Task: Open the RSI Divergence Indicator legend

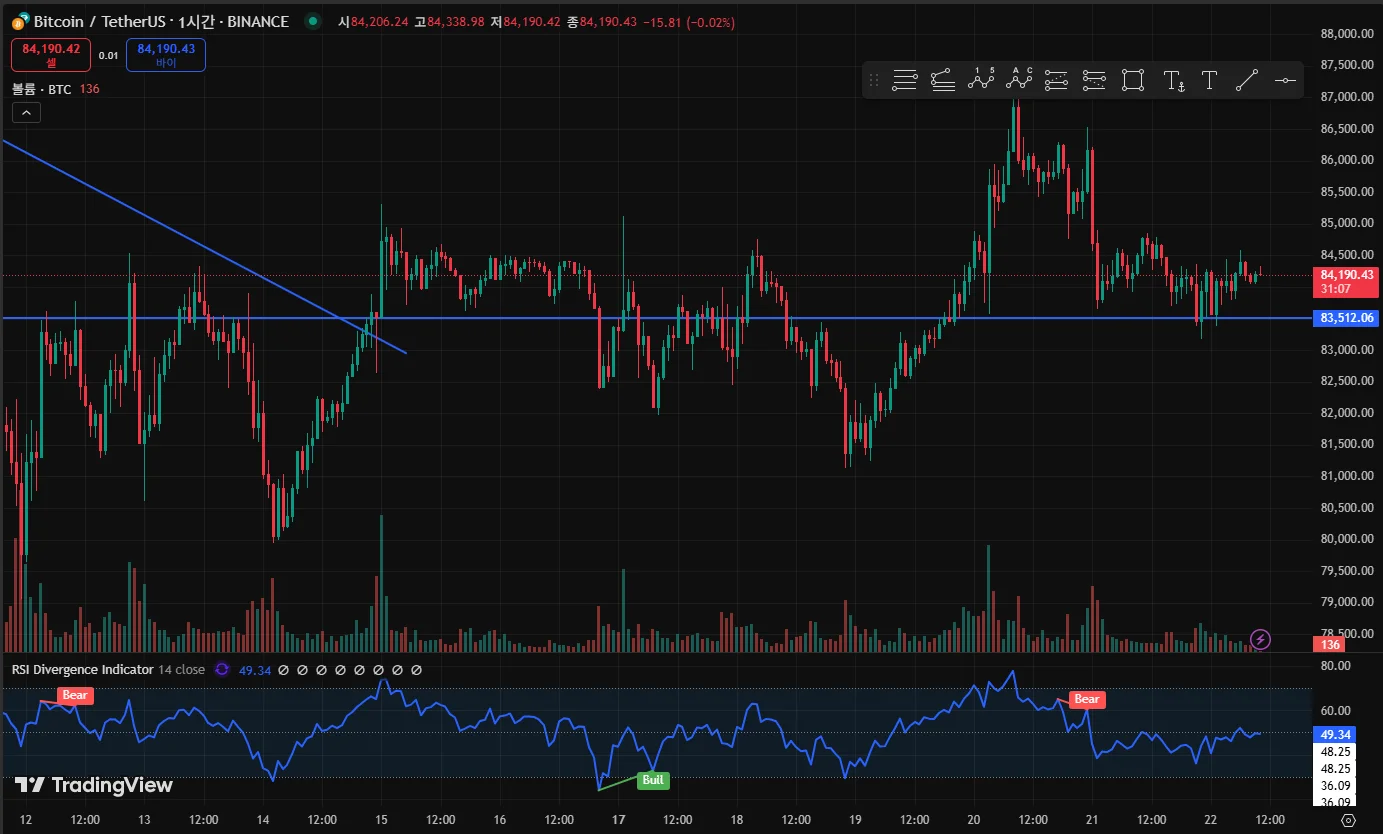Action: 82,670
